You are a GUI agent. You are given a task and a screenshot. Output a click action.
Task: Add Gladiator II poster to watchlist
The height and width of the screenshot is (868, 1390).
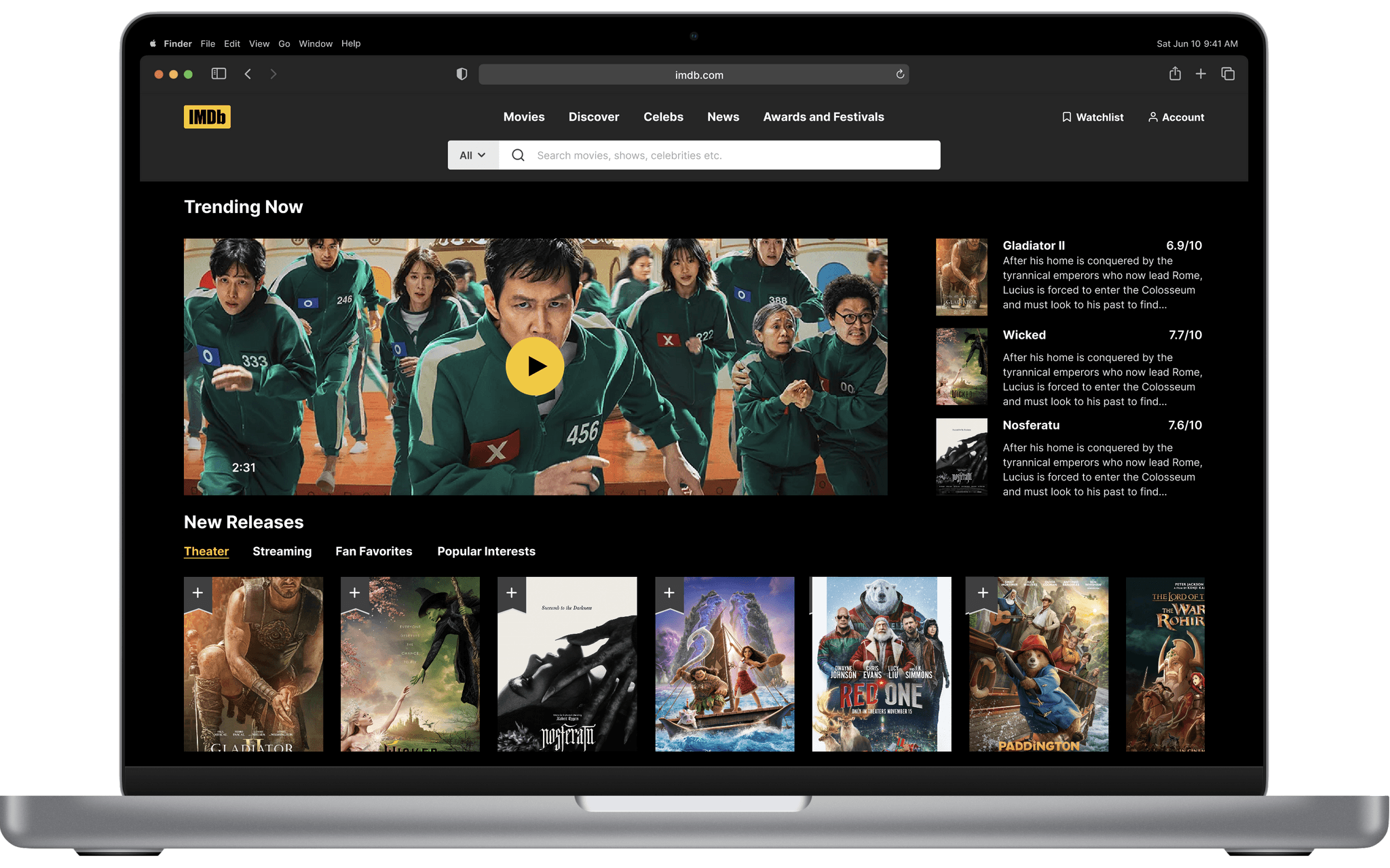[198, 593]
